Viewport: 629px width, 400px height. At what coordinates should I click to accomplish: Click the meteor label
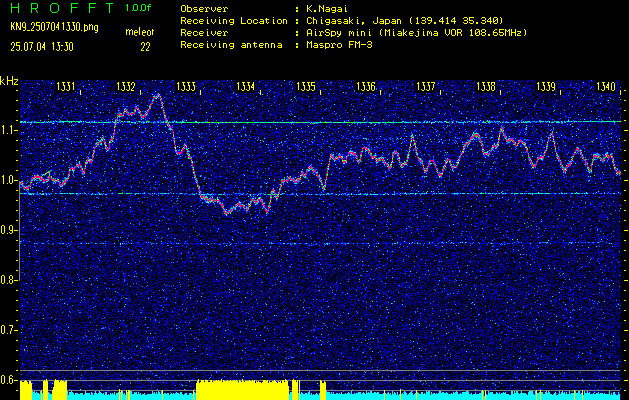pos(140,32)
